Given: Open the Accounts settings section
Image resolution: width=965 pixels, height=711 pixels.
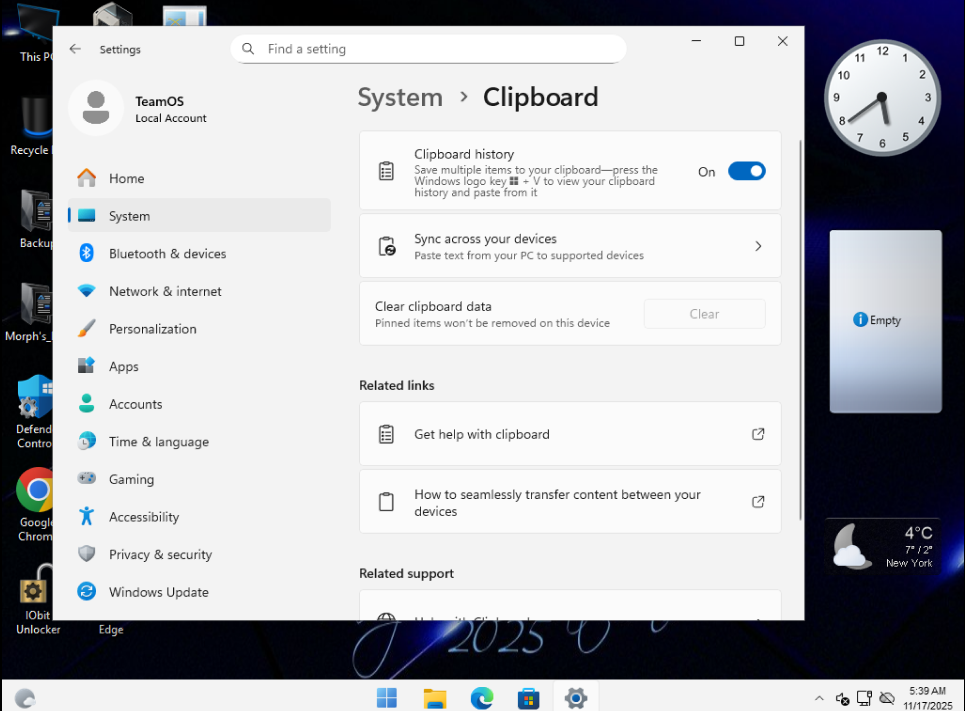Looking at the screenshot, I should (135, 404).
